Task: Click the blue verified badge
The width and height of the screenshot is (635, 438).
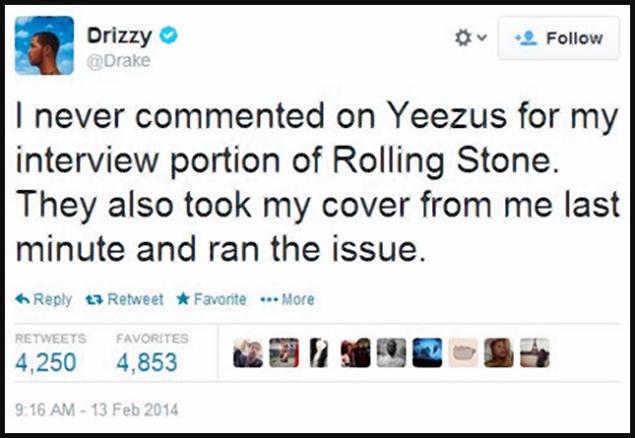Action: point(169,36)
